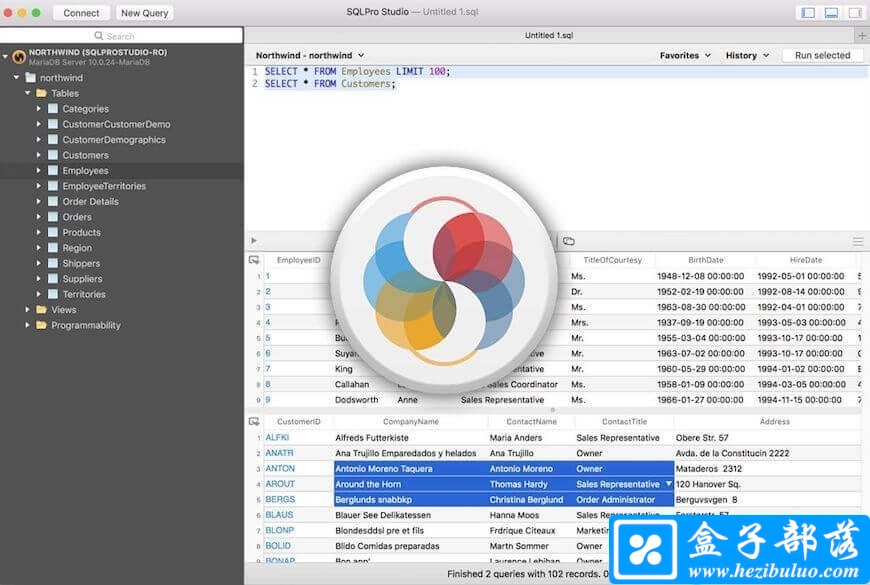
Task: Sort by ContactName column header
Action: coord(532,422)
